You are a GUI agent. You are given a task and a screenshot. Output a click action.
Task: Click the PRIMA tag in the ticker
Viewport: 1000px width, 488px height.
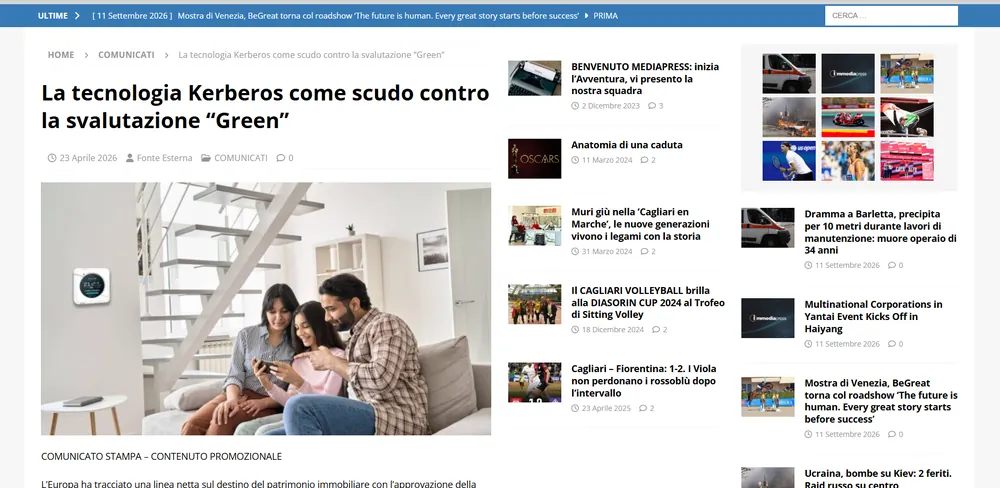(x=605, y=16)
